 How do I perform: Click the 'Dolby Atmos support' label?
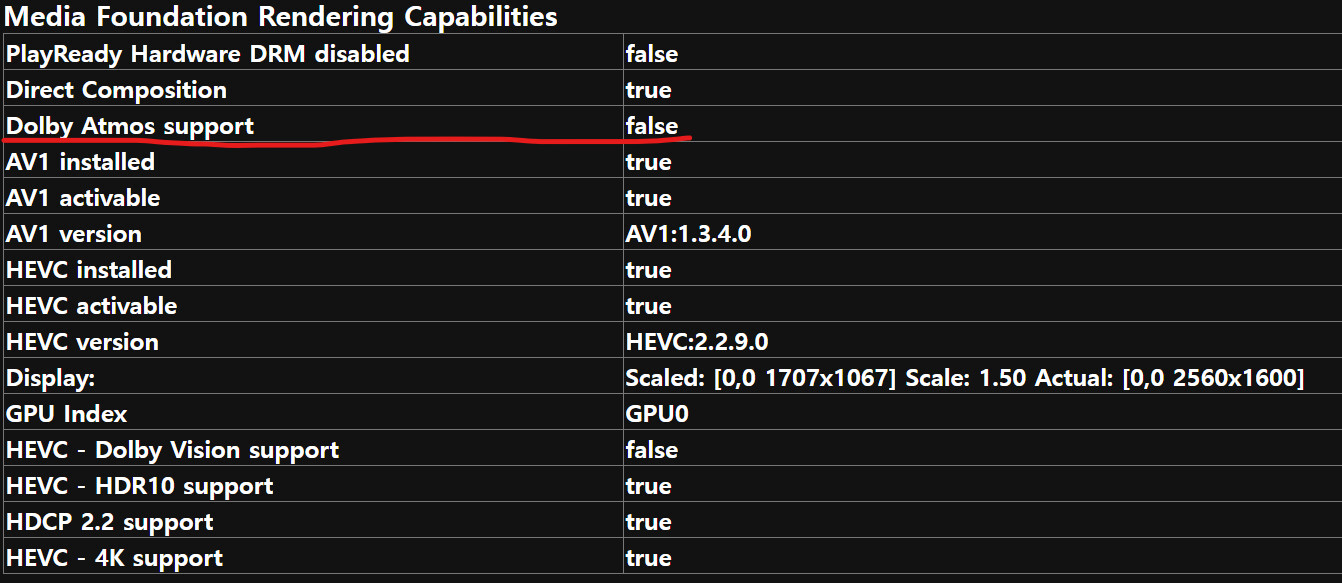pyautogui.click(x=130, y=126)
